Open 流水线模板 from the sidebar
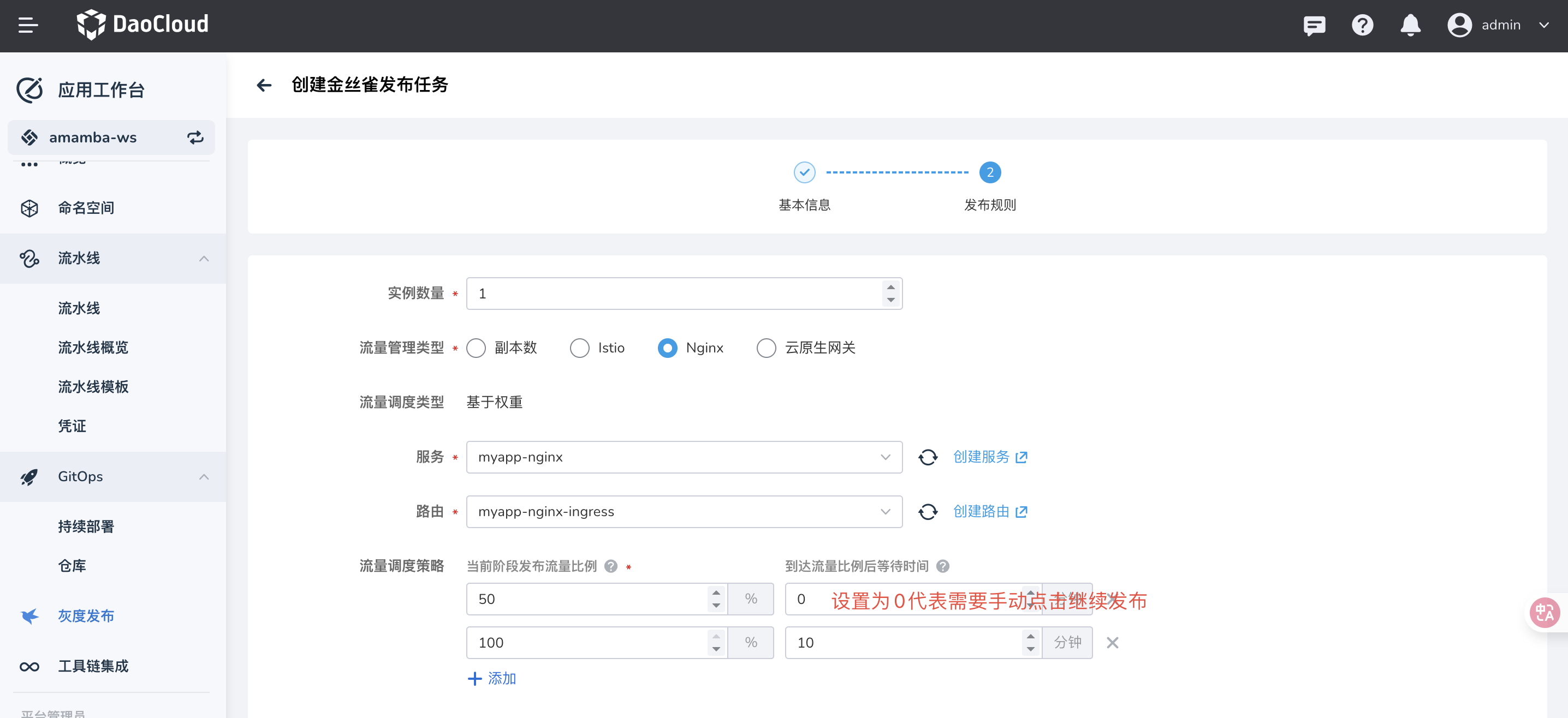The height and width of the screenshot is (718, 1568). (x=93, y=386)
